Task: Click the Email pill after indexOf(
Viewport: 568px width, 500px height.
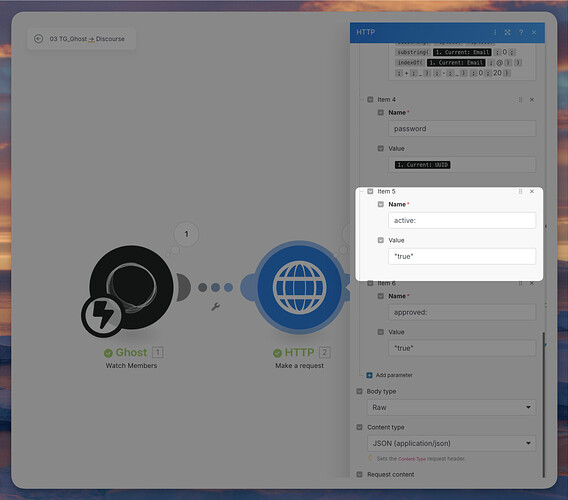Action: pos(456,63)
